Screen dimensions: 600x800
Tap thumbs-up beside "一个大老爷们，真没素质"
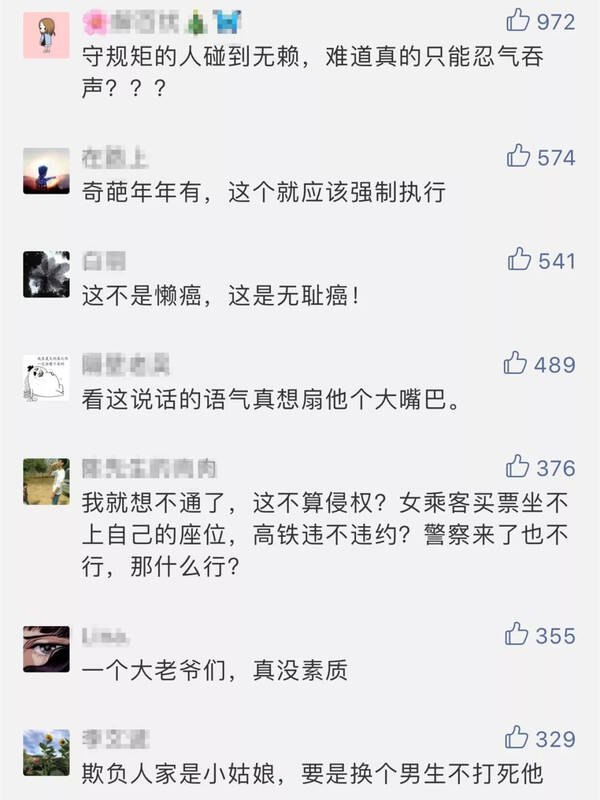coord(516,633)
